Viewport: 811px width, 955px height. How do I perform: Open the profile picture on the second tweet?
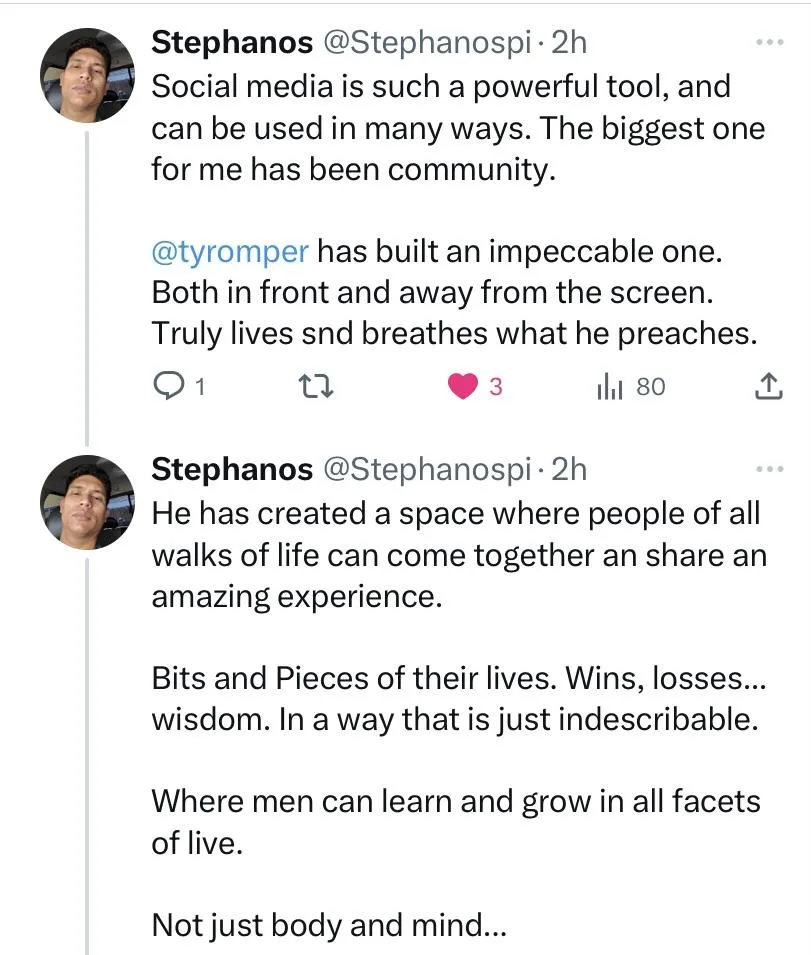click(86, 500)
